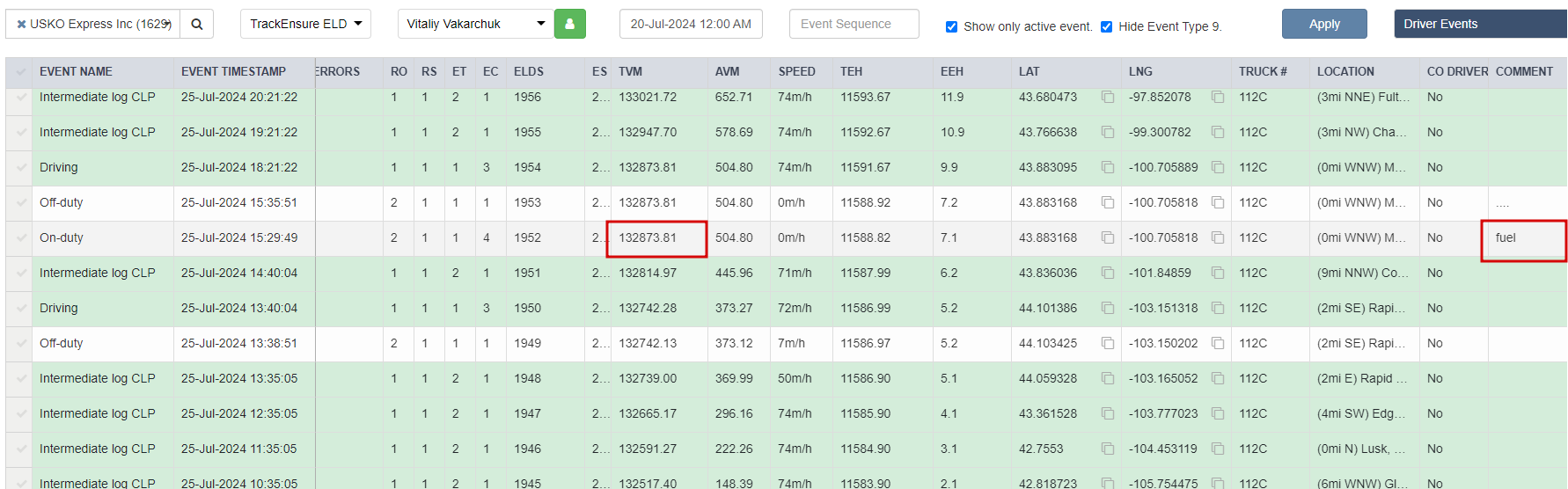Select the checkmark for Driving 18:21:22 row
The width and height of the screenshot is (1568, 489).
click(21, 167)
